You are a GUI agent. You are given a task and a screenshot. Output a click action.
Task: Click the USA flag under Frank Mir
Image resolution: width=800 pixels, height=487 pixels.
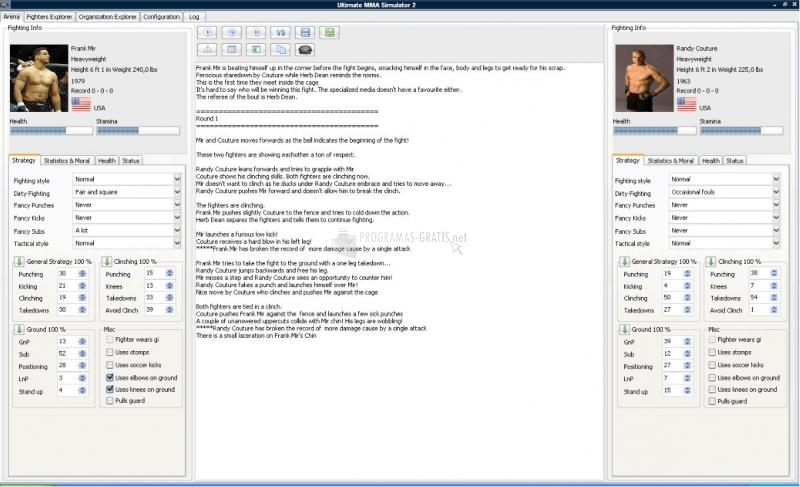click(81, 105)
